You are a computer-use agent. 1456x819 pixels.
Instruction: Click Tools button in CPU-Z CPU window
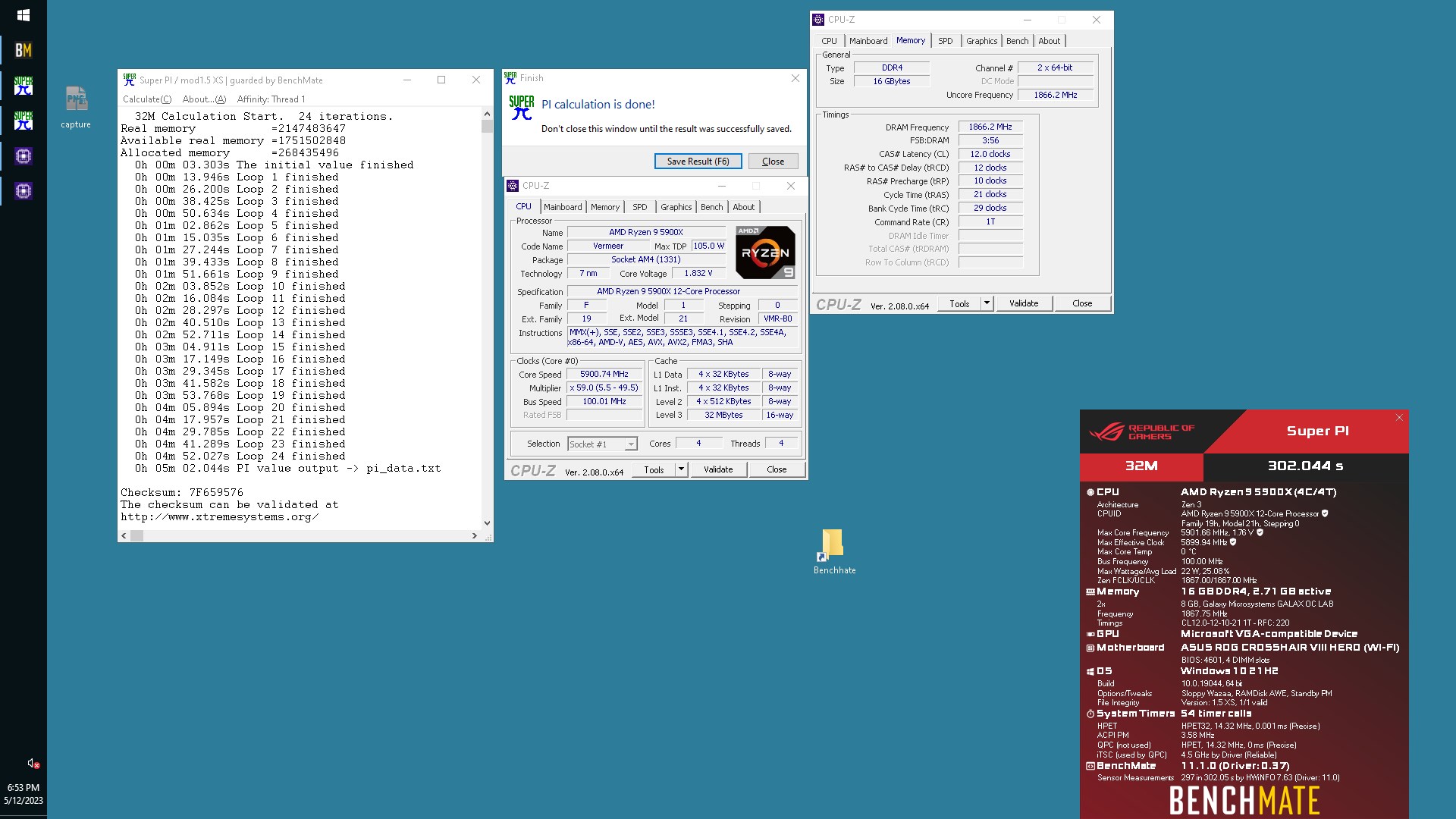click(x=654, y=469)
